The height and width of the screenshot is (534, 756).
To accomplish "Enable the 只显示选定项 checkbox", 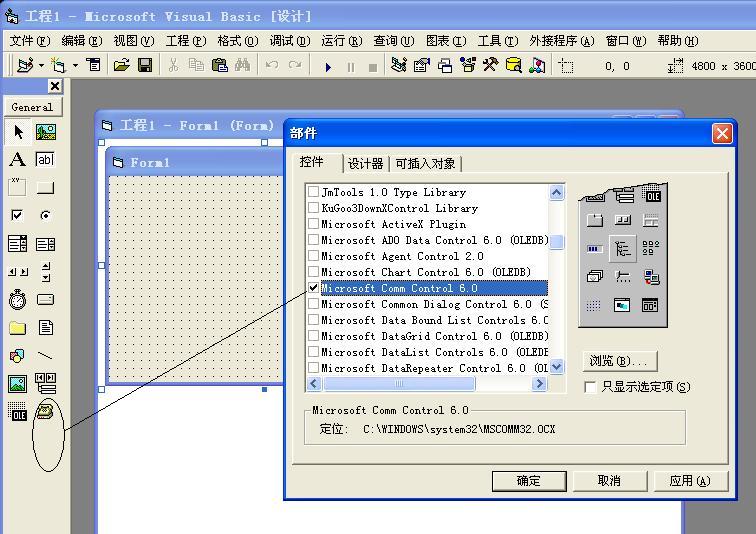I will coord(590,387).
